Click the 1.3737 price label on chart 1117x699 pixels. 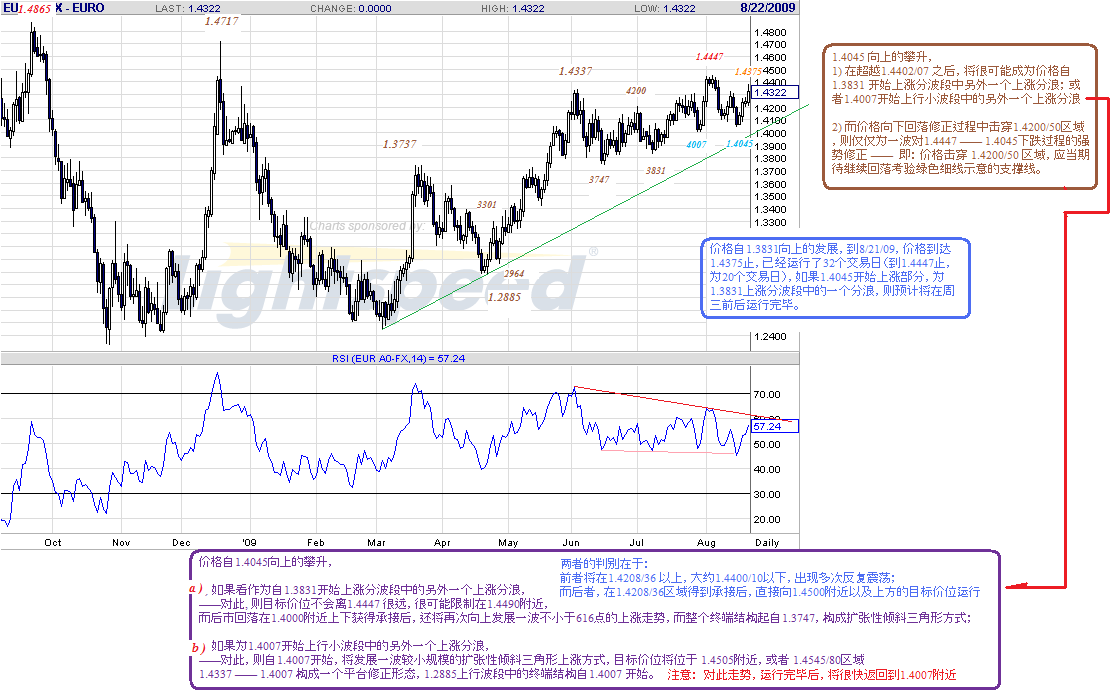coord(400,144)
